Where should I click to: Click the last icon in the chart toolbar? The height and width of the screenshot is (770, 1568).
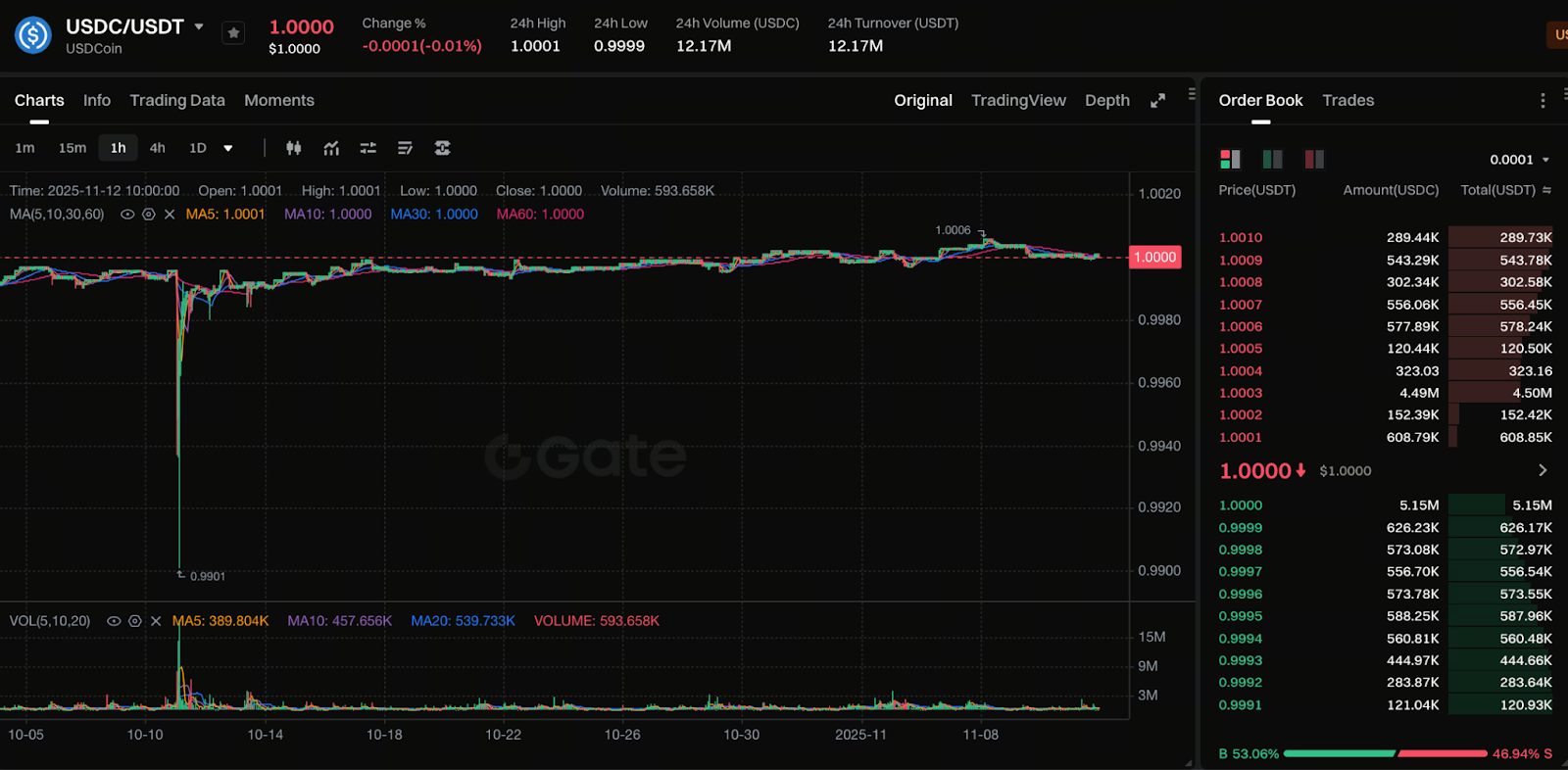tap(443, 148)
